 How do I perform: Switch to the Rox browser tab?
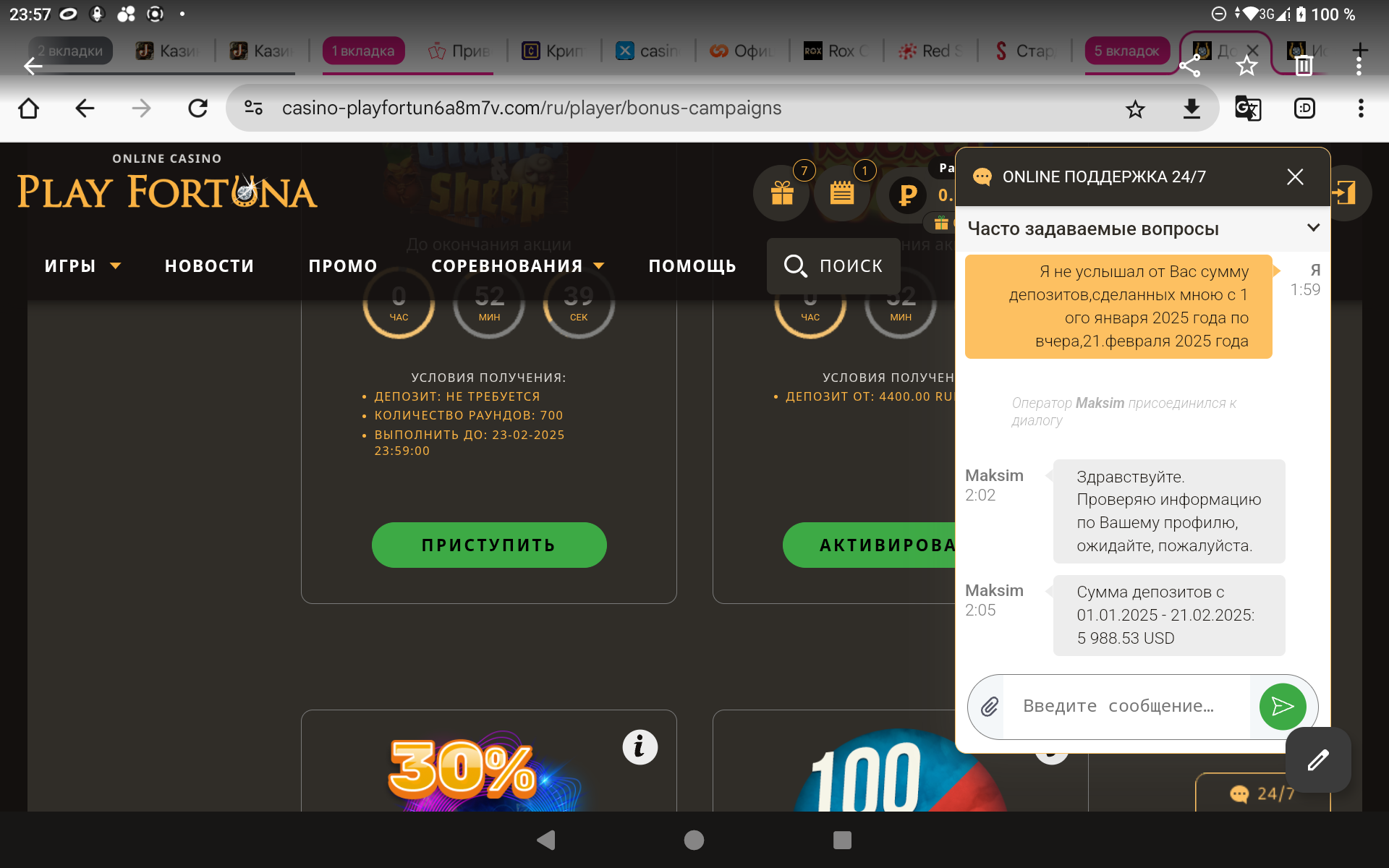point(836,51)
